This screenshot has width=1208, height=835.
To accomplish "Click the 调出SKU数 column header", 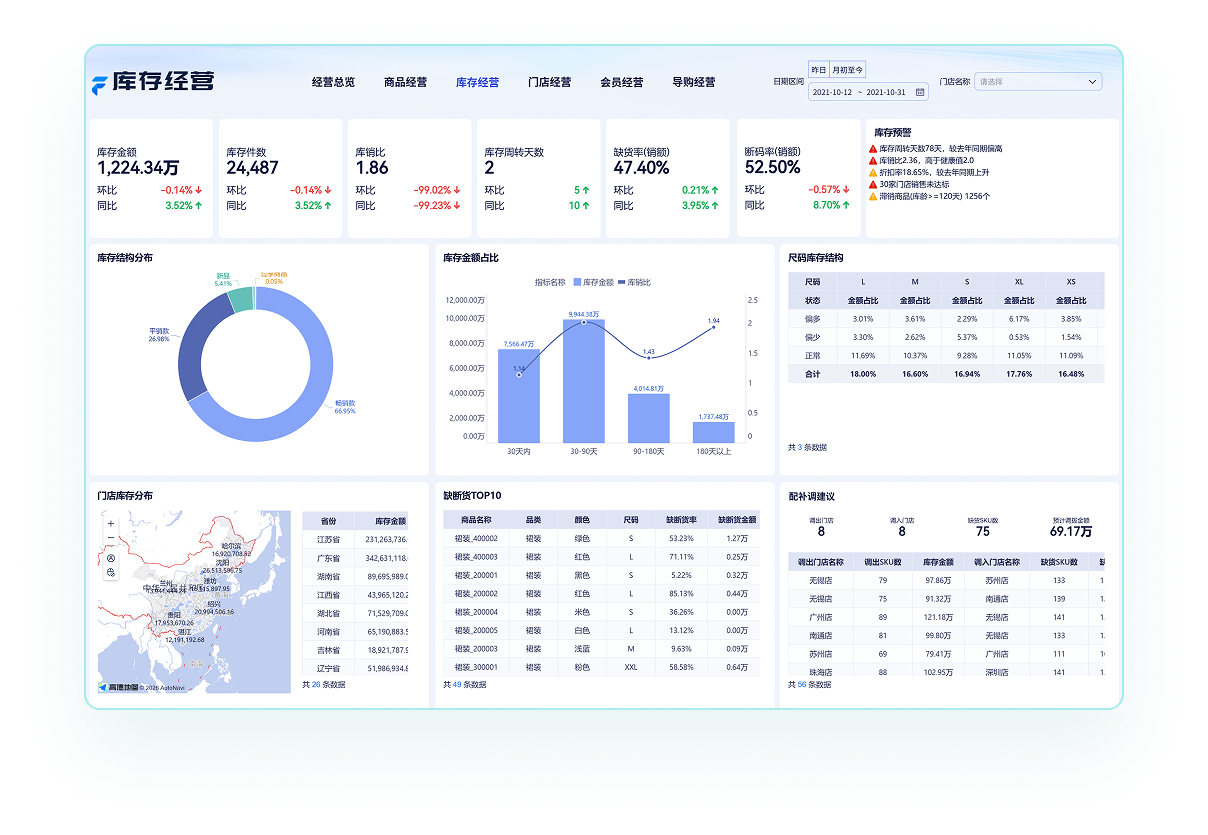I will [x=882, y=562].
